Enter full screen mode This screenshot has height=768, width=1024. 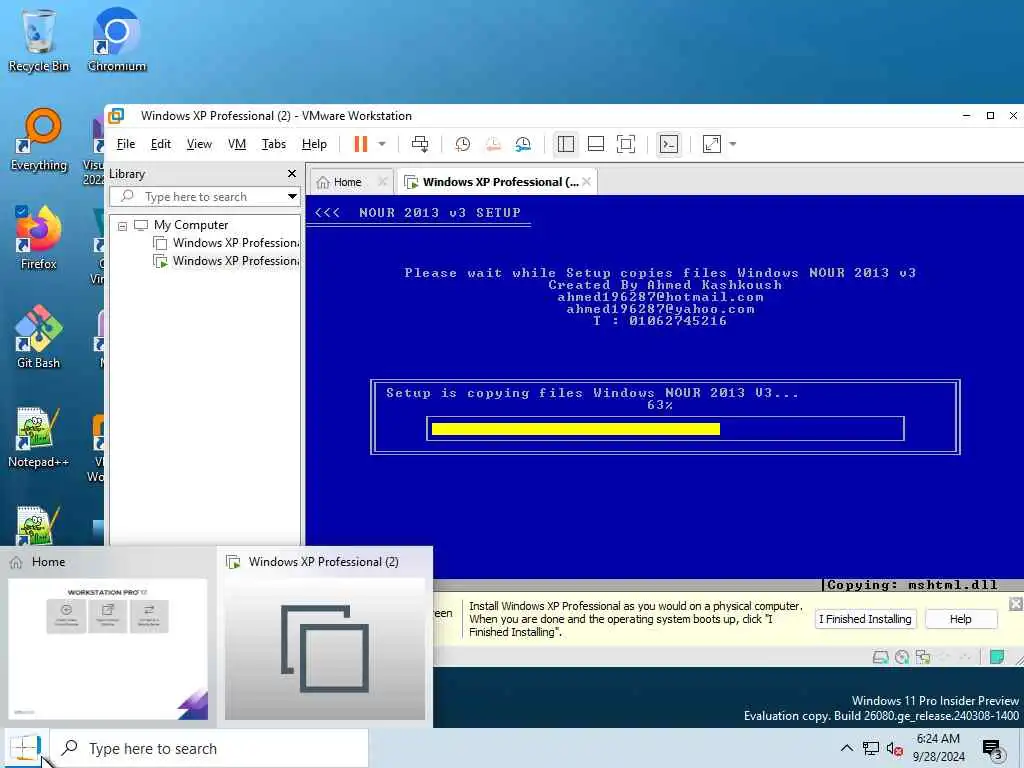(626, 144)
